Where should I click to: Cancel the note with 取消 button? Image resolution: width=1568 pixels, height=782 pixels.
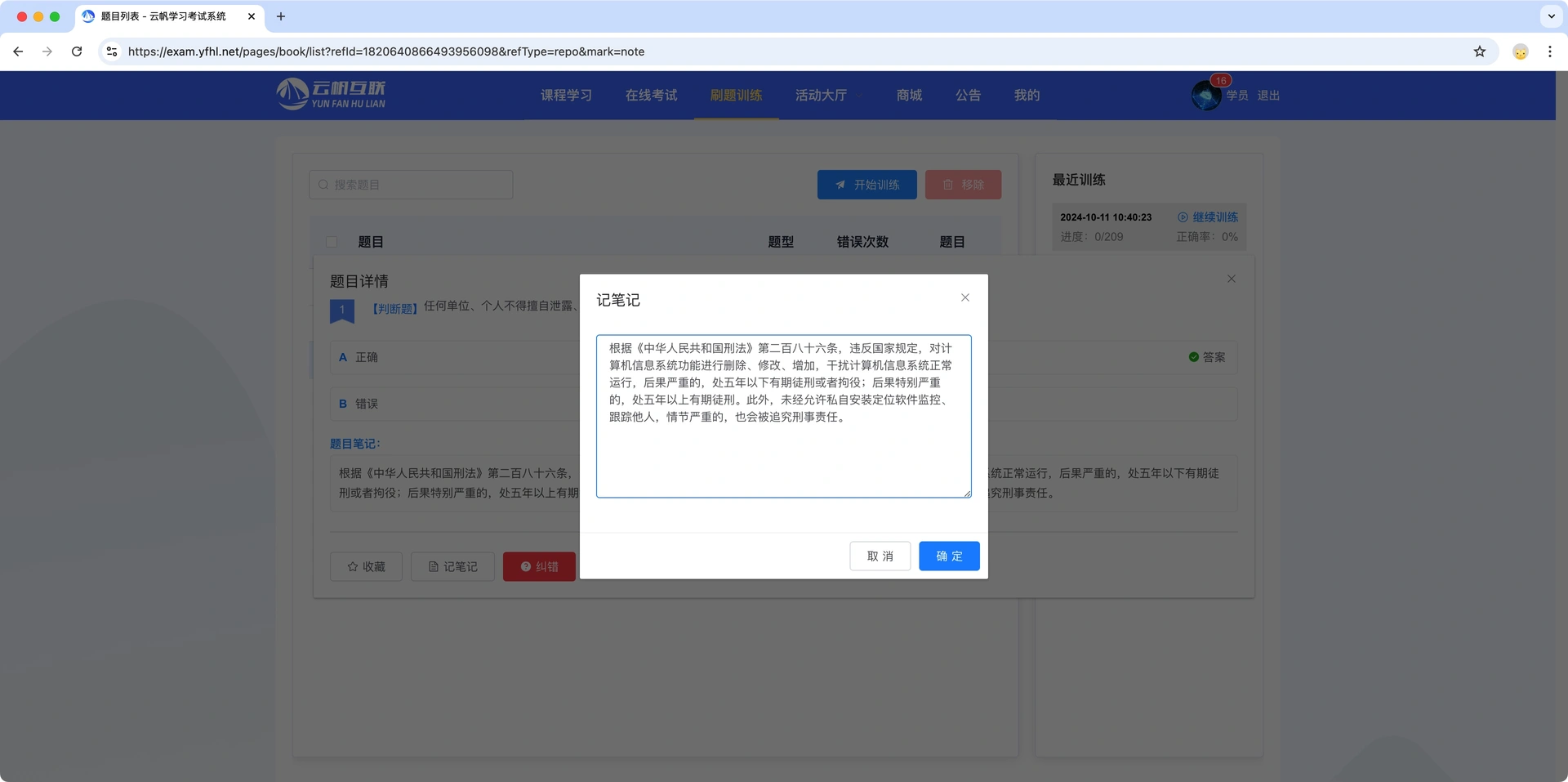[x=880, y=556]
